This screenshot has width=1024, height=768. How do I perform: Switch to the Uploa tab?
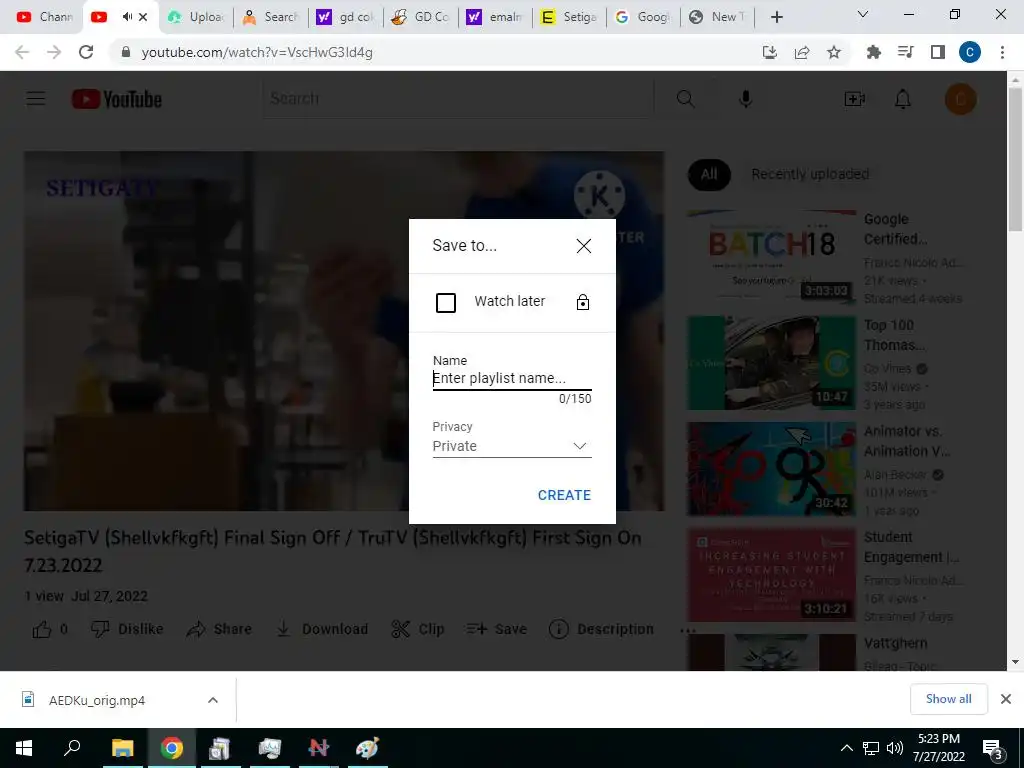click(195, 17)
